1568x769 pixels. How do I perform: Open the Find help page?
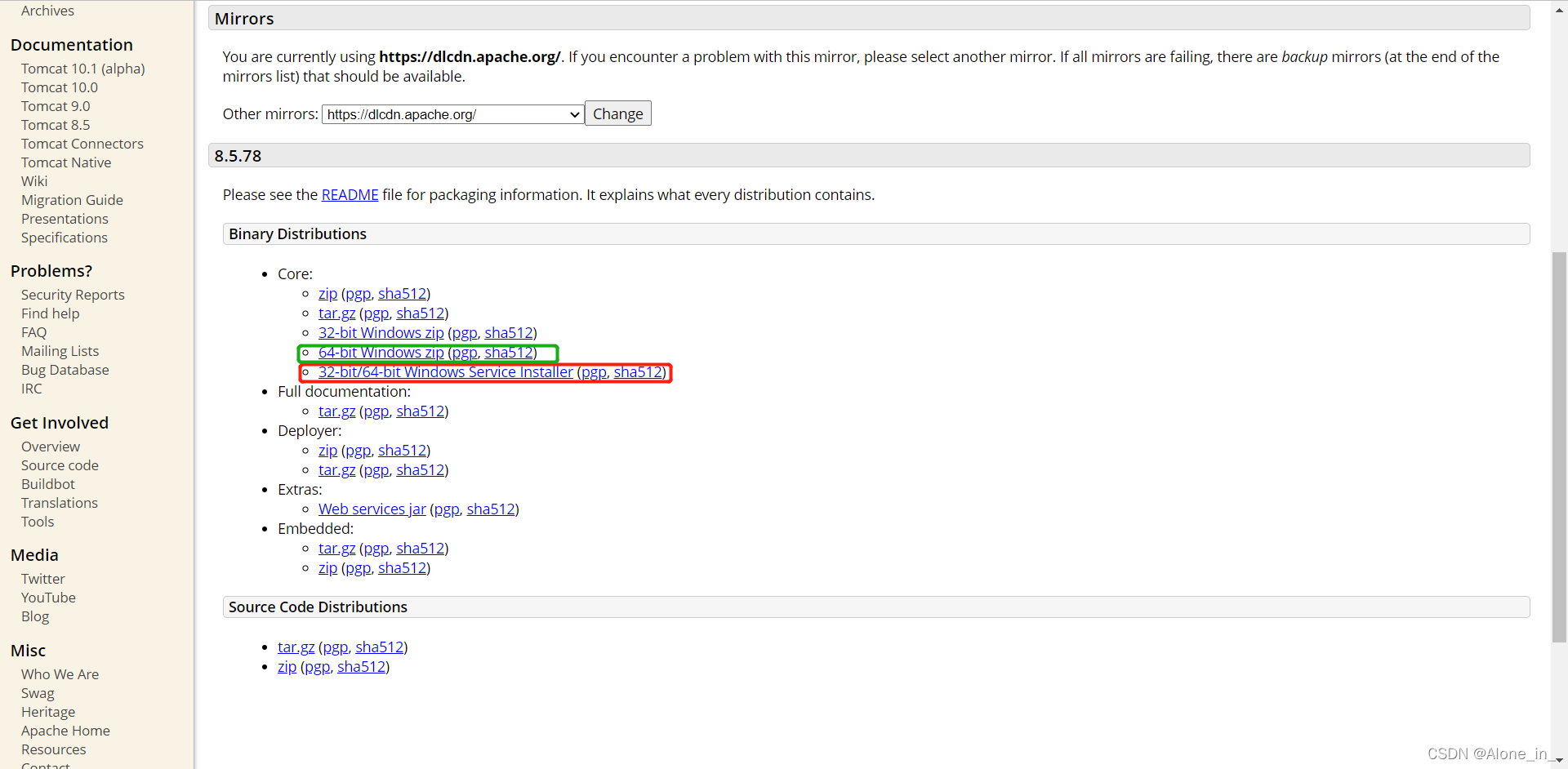tap(51, 313)
